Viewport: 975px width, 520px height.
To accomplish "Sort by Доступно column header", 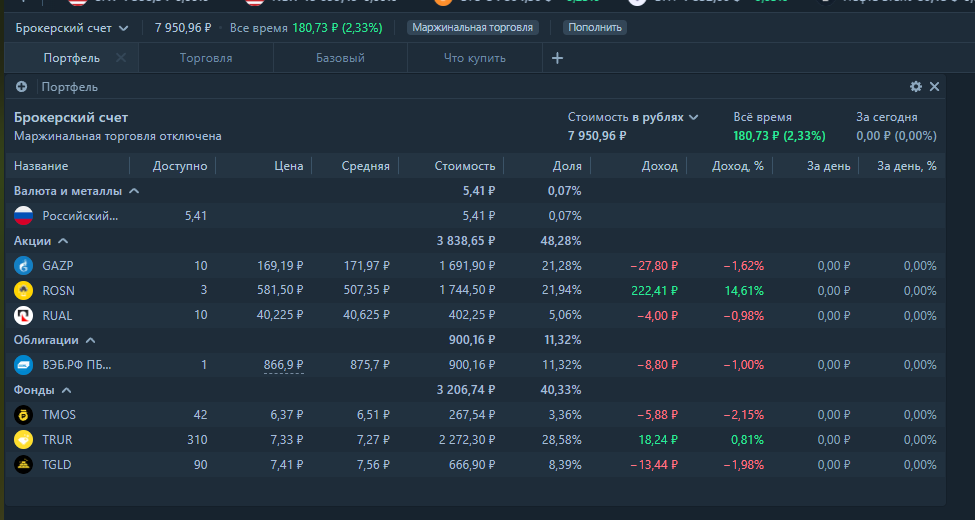I will click(x=180, y=166).
